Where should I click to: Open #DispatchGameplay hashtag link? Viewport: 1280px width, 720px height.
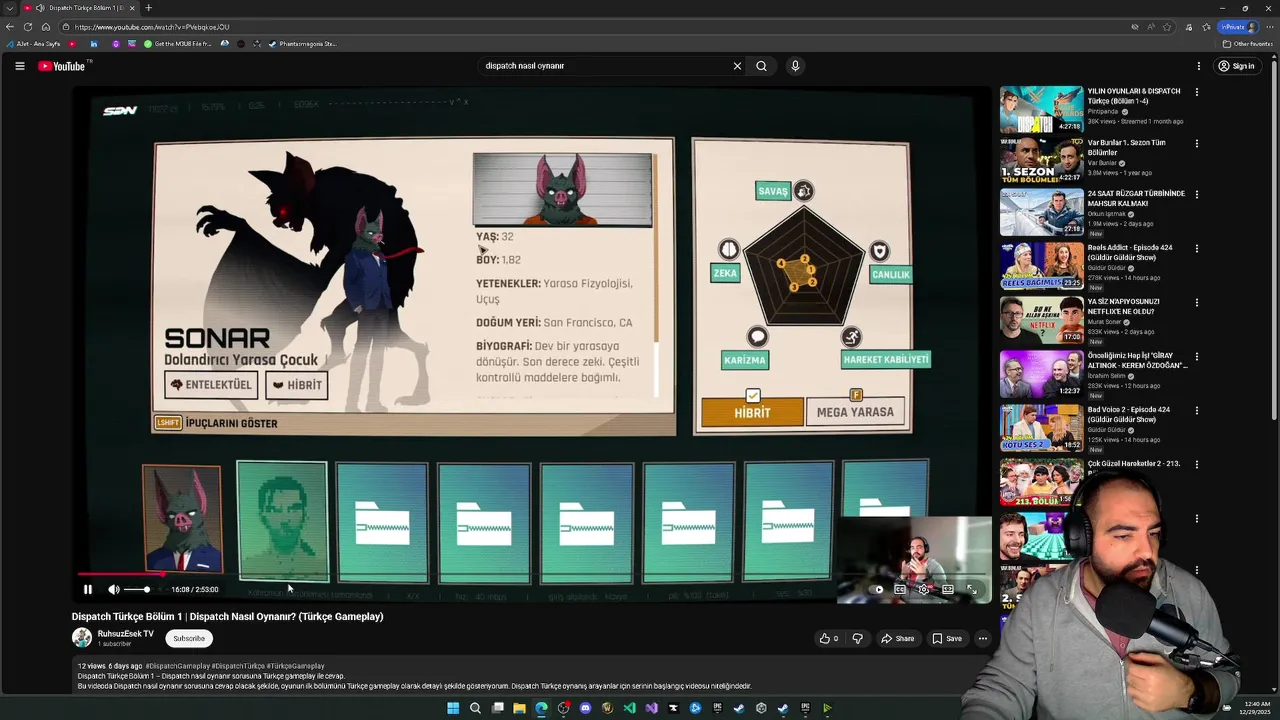(177, 666)
